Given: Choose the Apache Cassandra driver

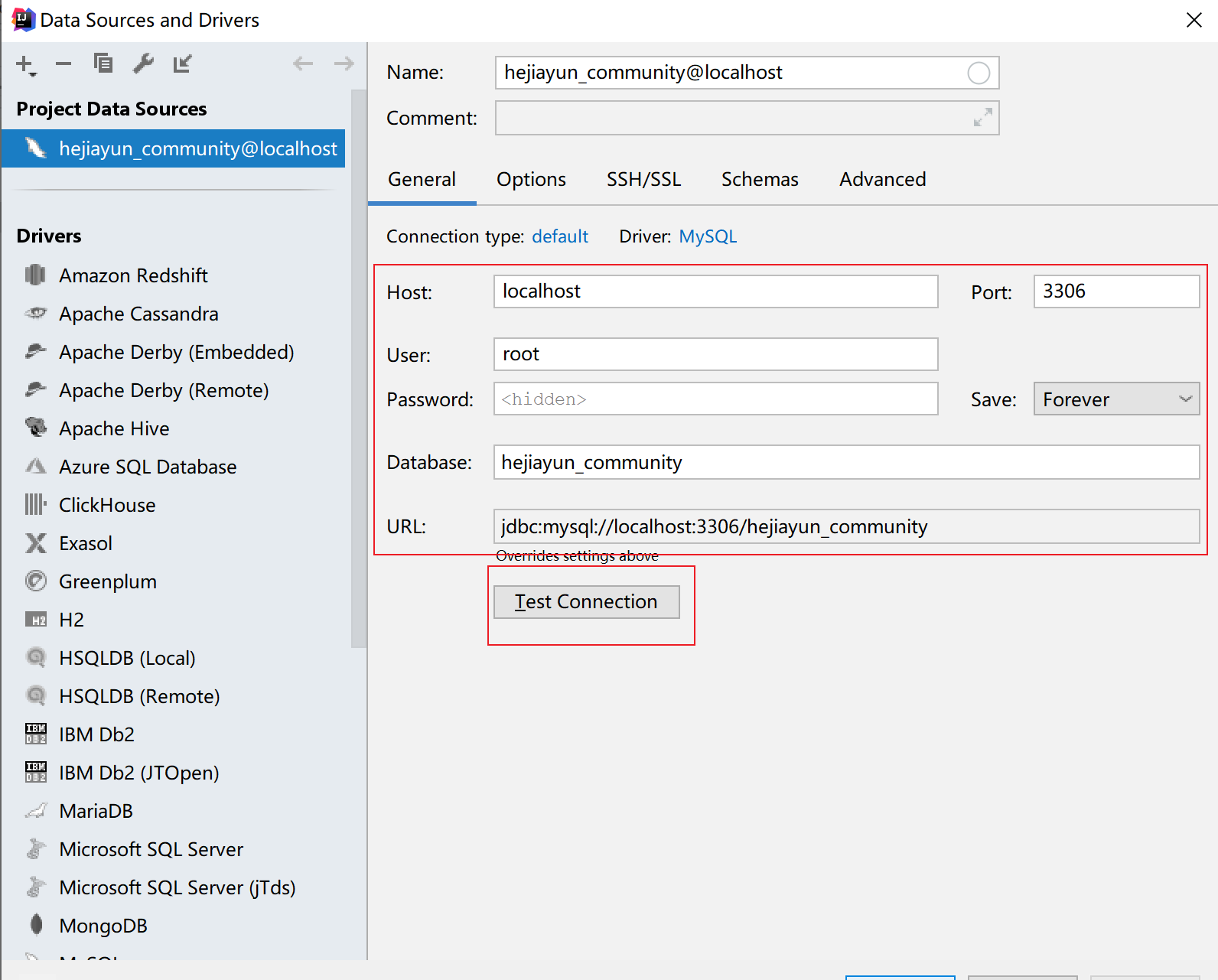Looking at the screenshot, I should (x=138, y=314).
